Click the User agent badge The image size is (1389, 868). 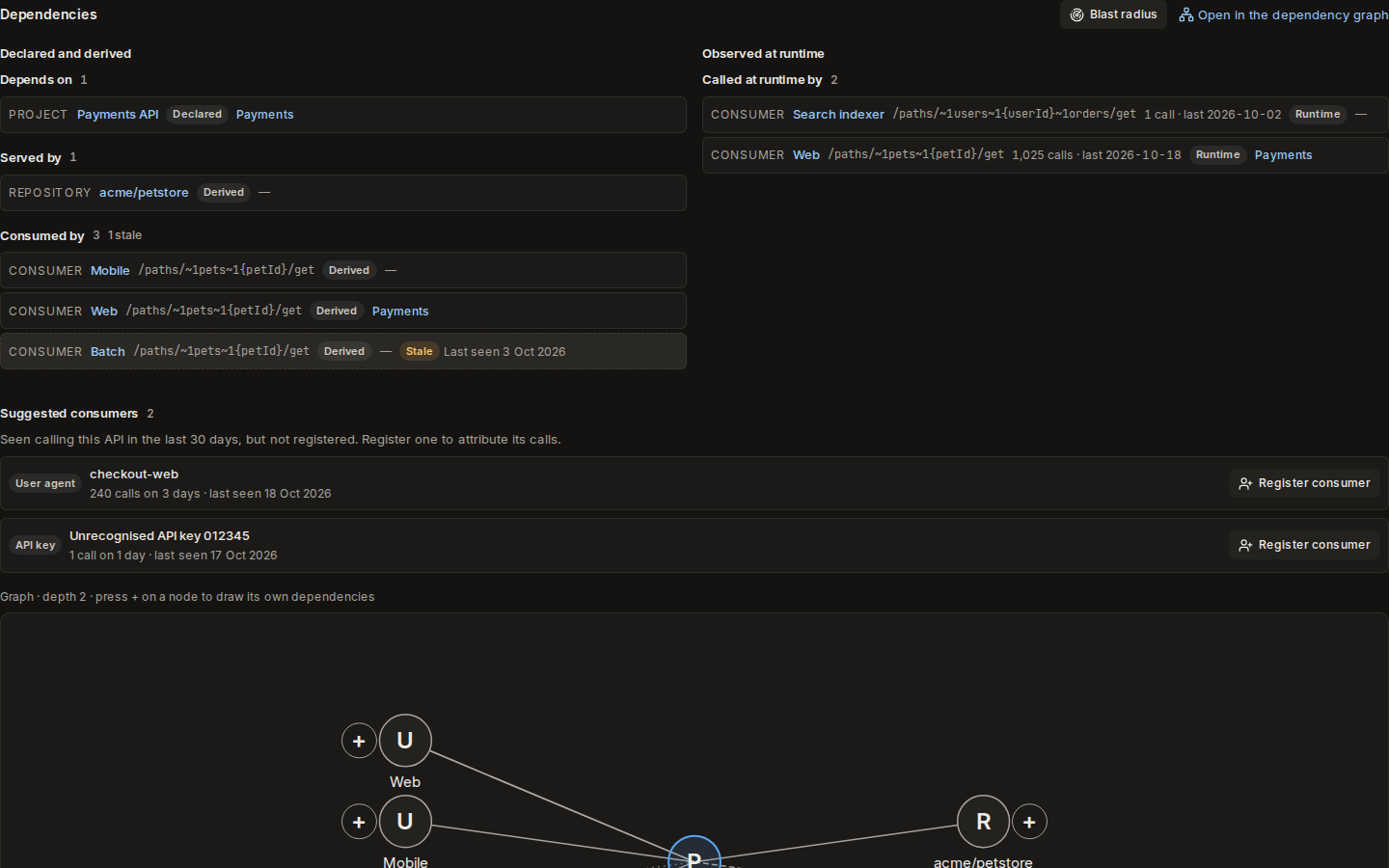[x=45, y=484]
